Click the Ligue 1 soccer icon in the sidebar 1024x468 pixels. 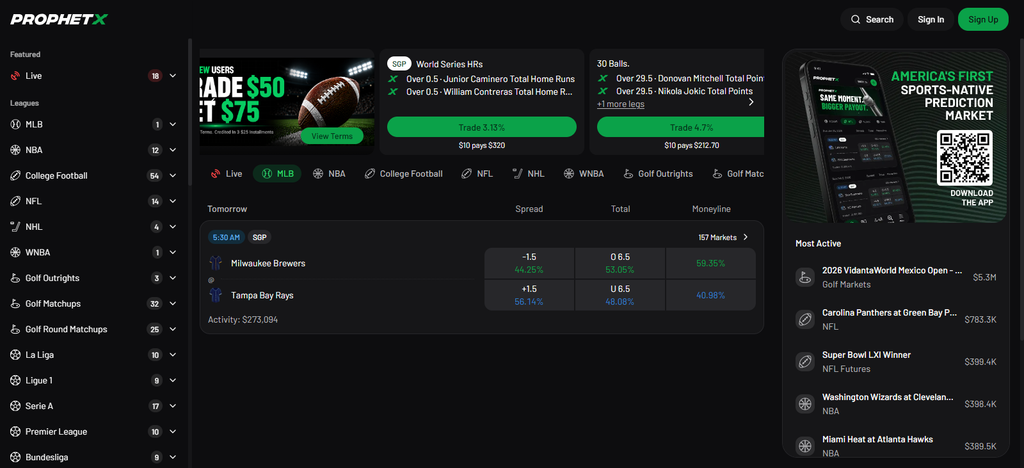[16, 381]
